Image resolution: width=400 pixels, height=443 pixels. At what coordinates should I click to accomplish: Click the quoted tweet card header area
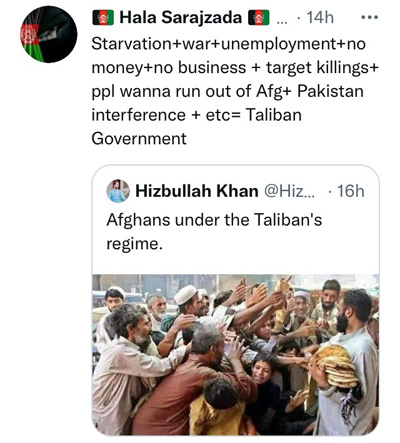[236, 191]
